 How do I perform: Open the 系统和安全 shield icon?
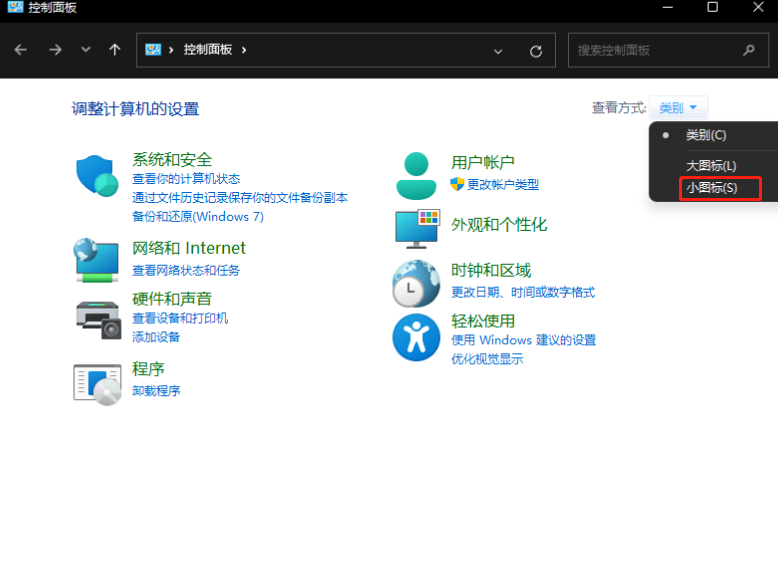[97, 176]
